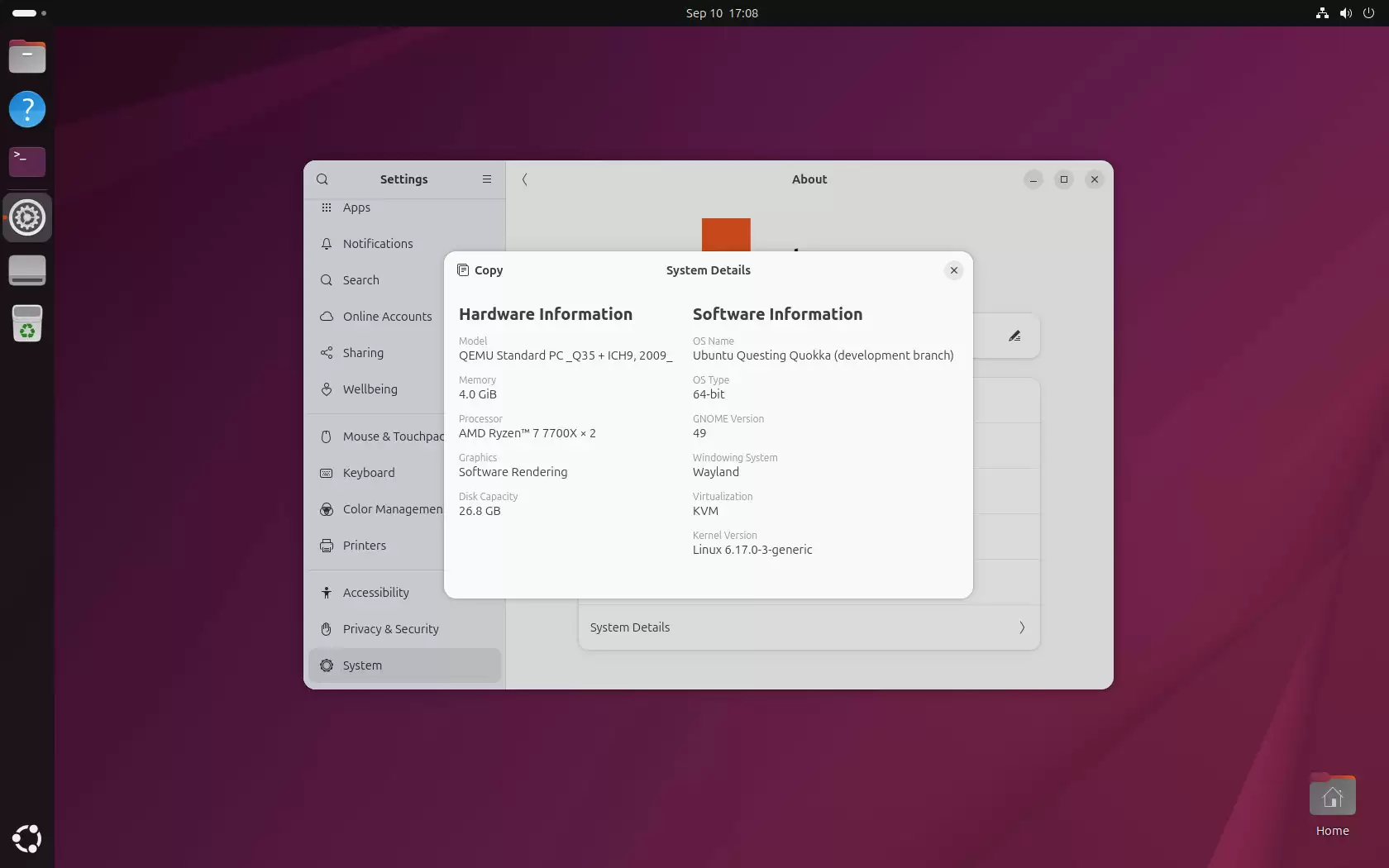The width and height of the screenshot is (1389, 868).
Task: Click the Copy button in System Details
Action: pos(480,270)
